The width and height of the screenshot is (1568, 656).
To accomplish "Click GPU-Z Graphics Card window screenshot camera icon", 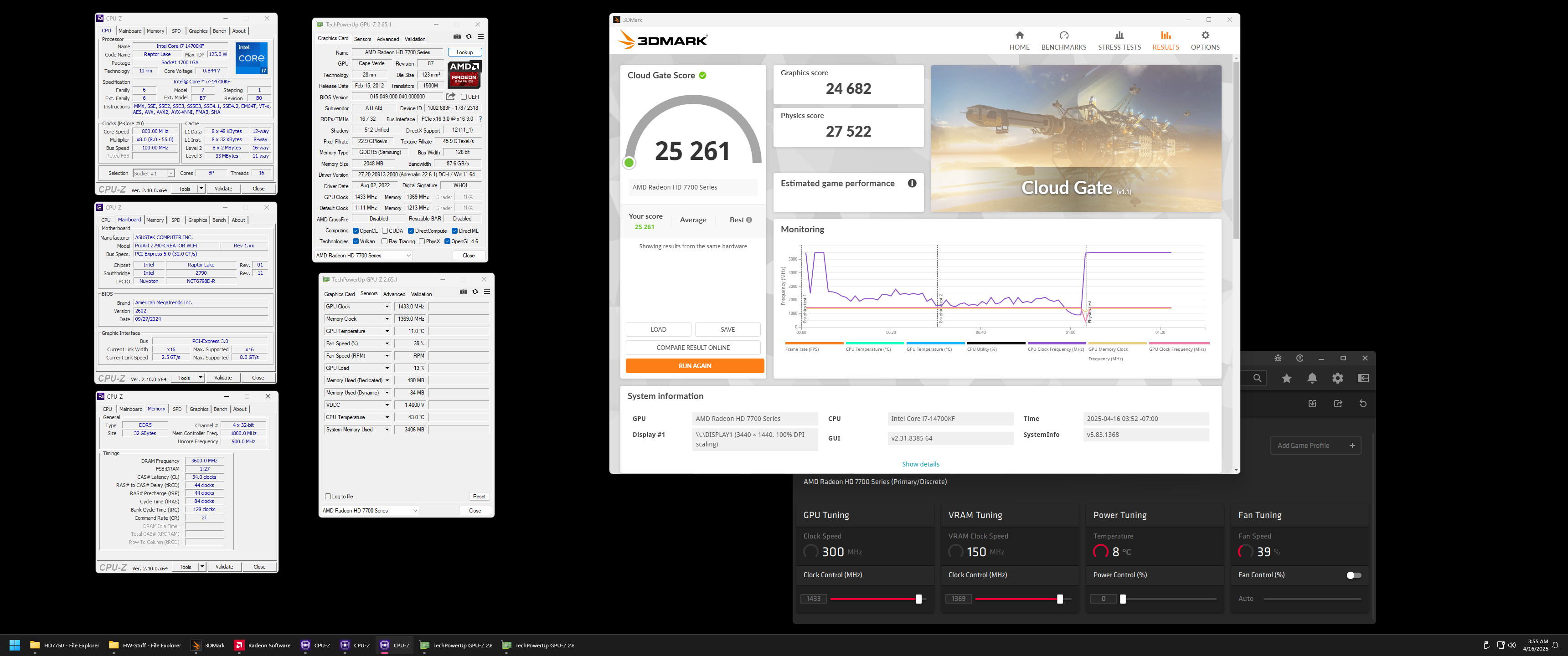I will (457, 36).
